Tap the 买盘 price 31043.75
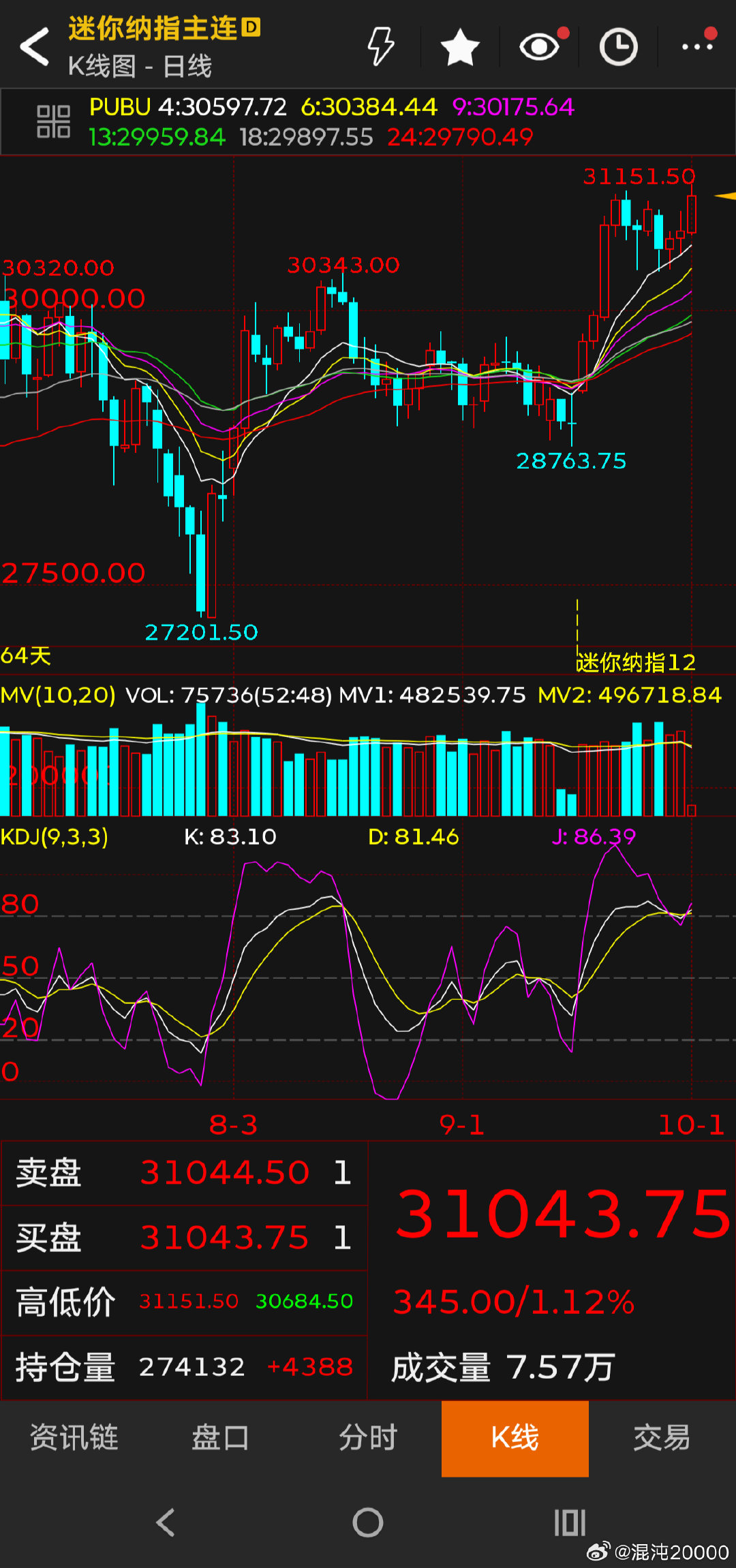 (x=225, y=1238)
